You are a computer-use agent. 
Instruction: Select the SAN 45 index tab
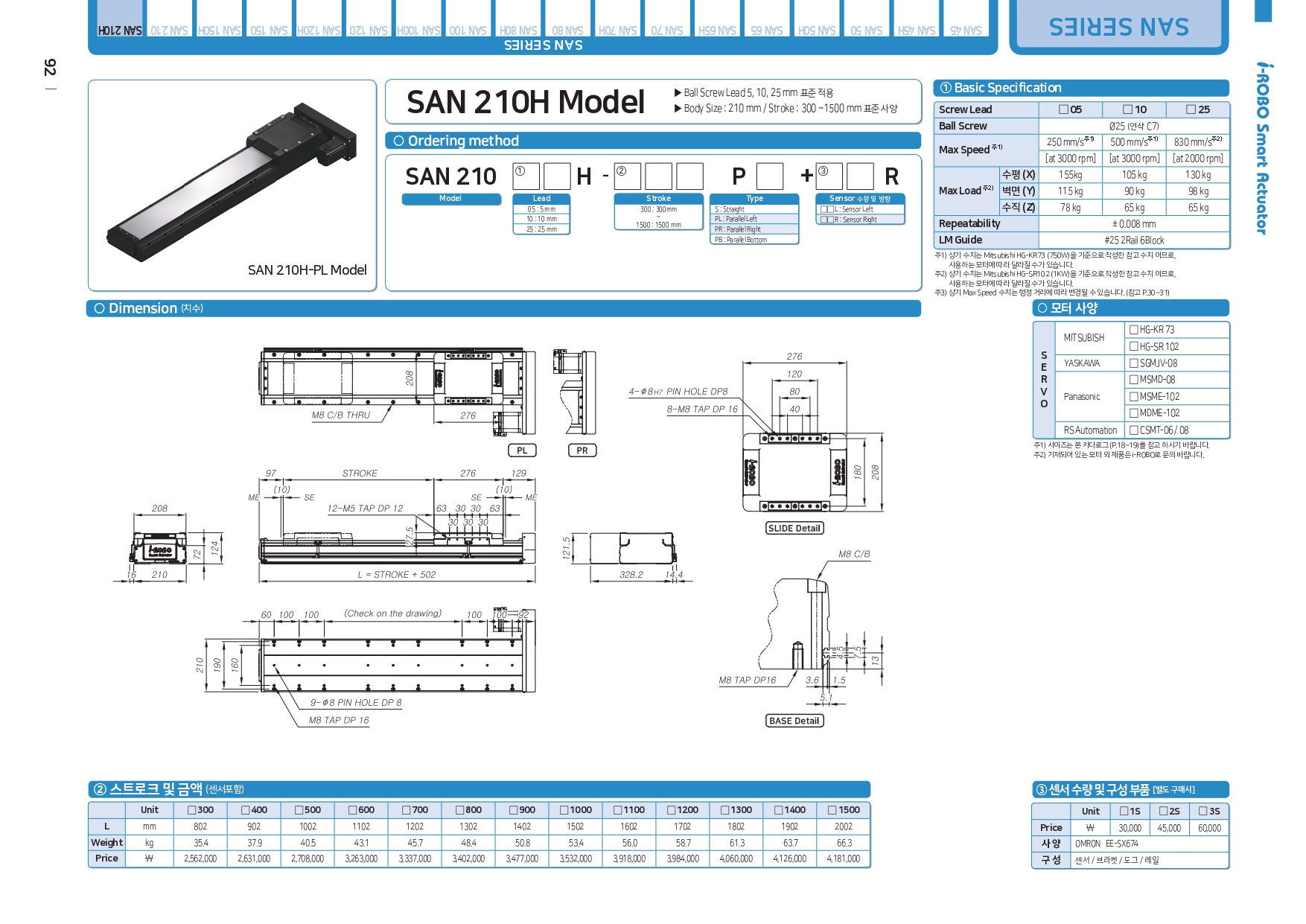[x=966, y=19]
